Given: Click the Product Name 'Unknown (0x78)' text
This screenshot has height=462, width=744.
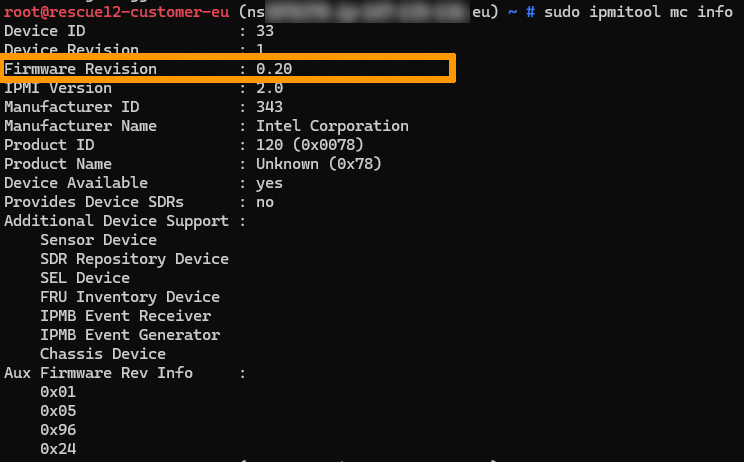Looking at the screenshot, I should pos(319,164).
